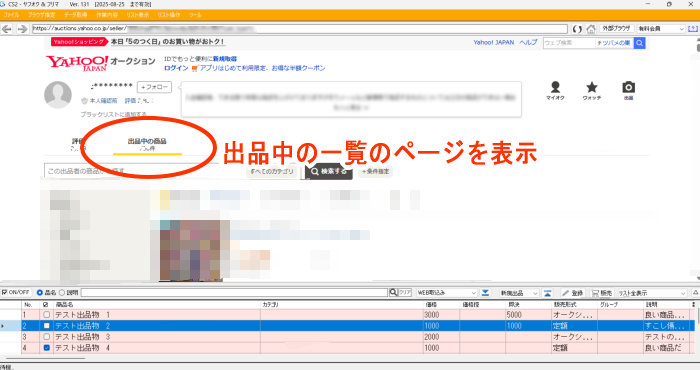
Task: Click the product filter text field beside クリア
Action: click(x=234, y=293)
